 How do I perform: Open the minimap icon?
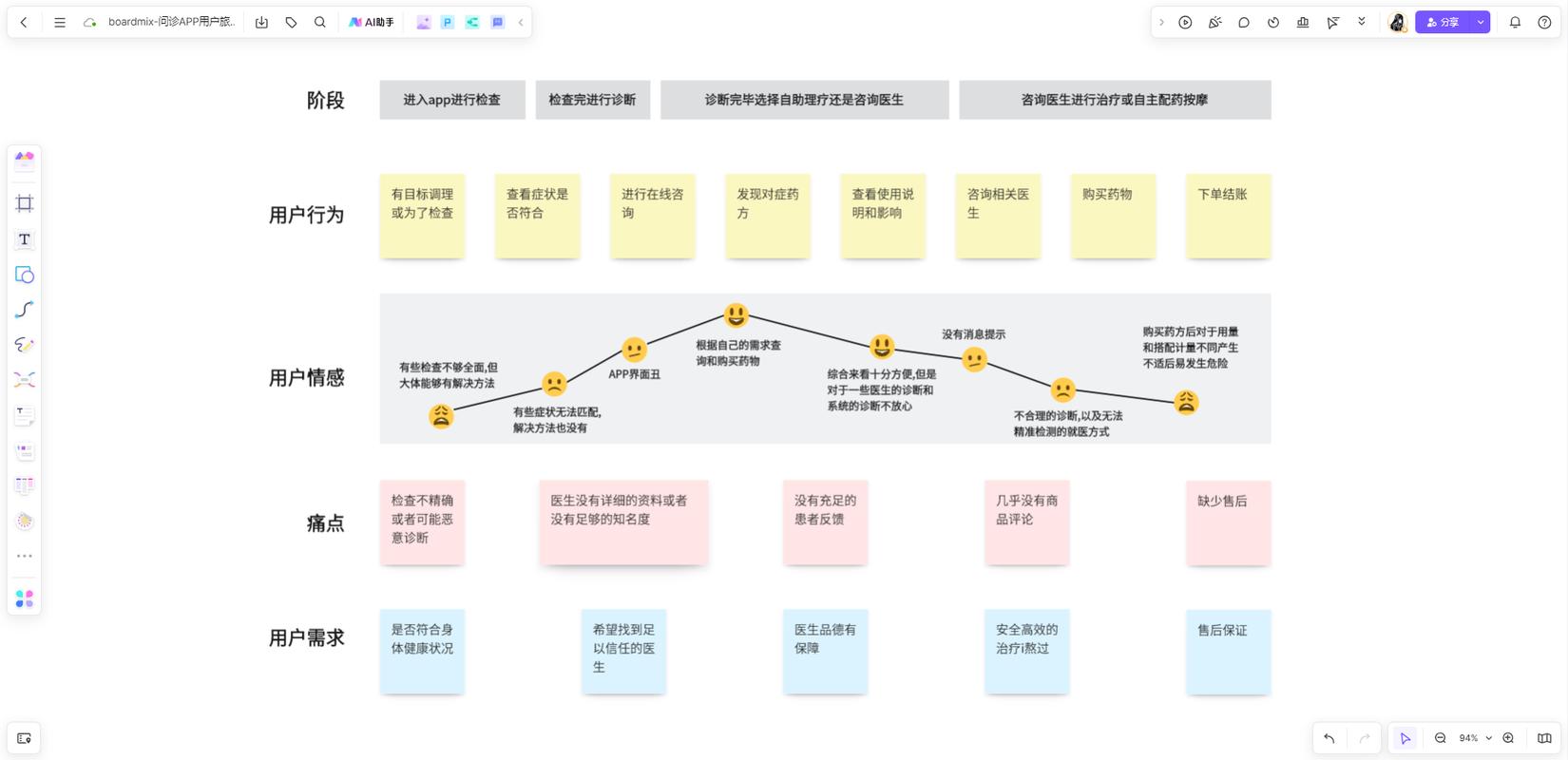click(1544, 738)
